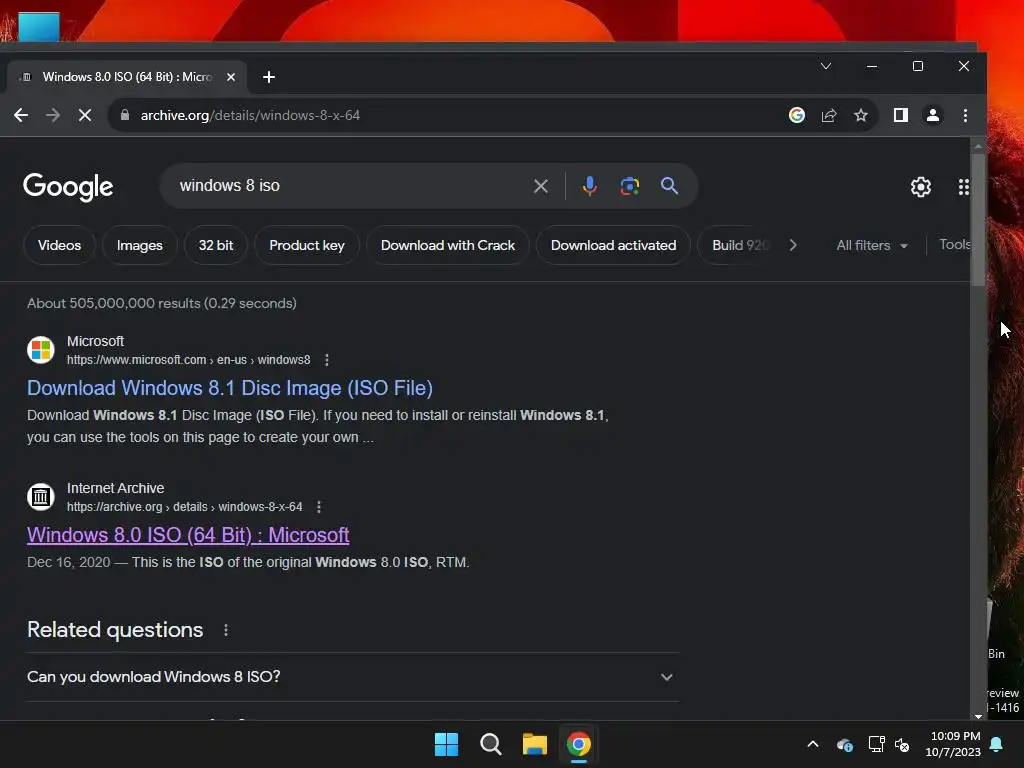Open Windows taskbar search
Image resolution: width=1024 pixels, height=768 pixels.
pyautogui.click(x=490, y=744)
